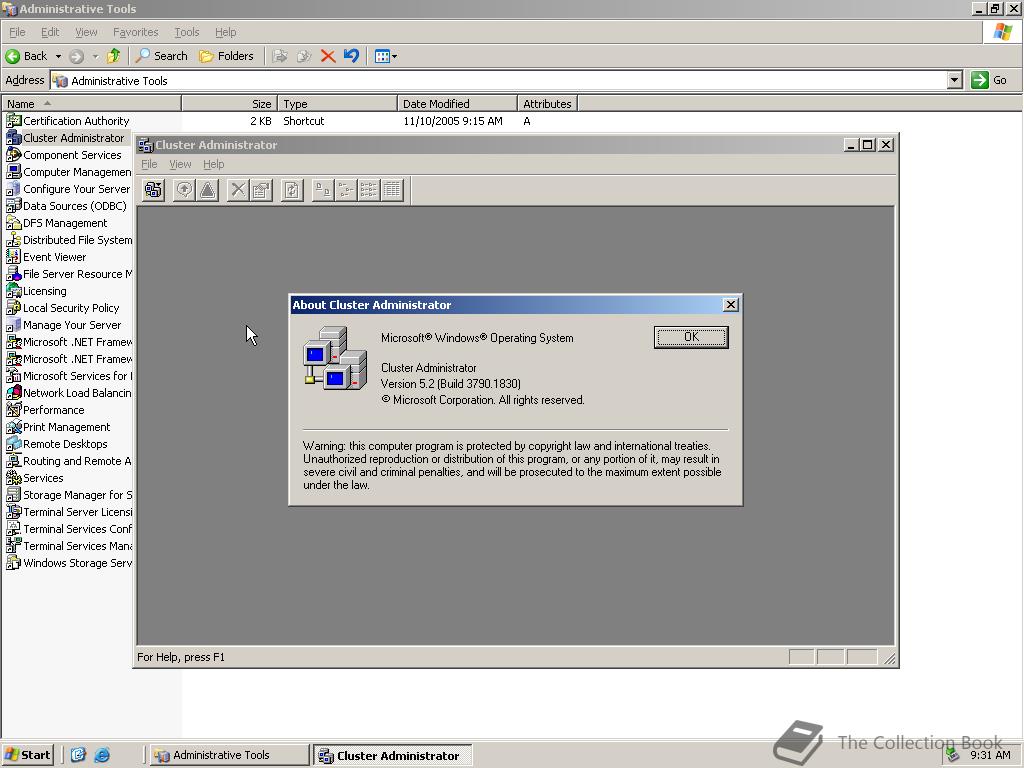
Task: Open the Tools menu
Action: 186,32
